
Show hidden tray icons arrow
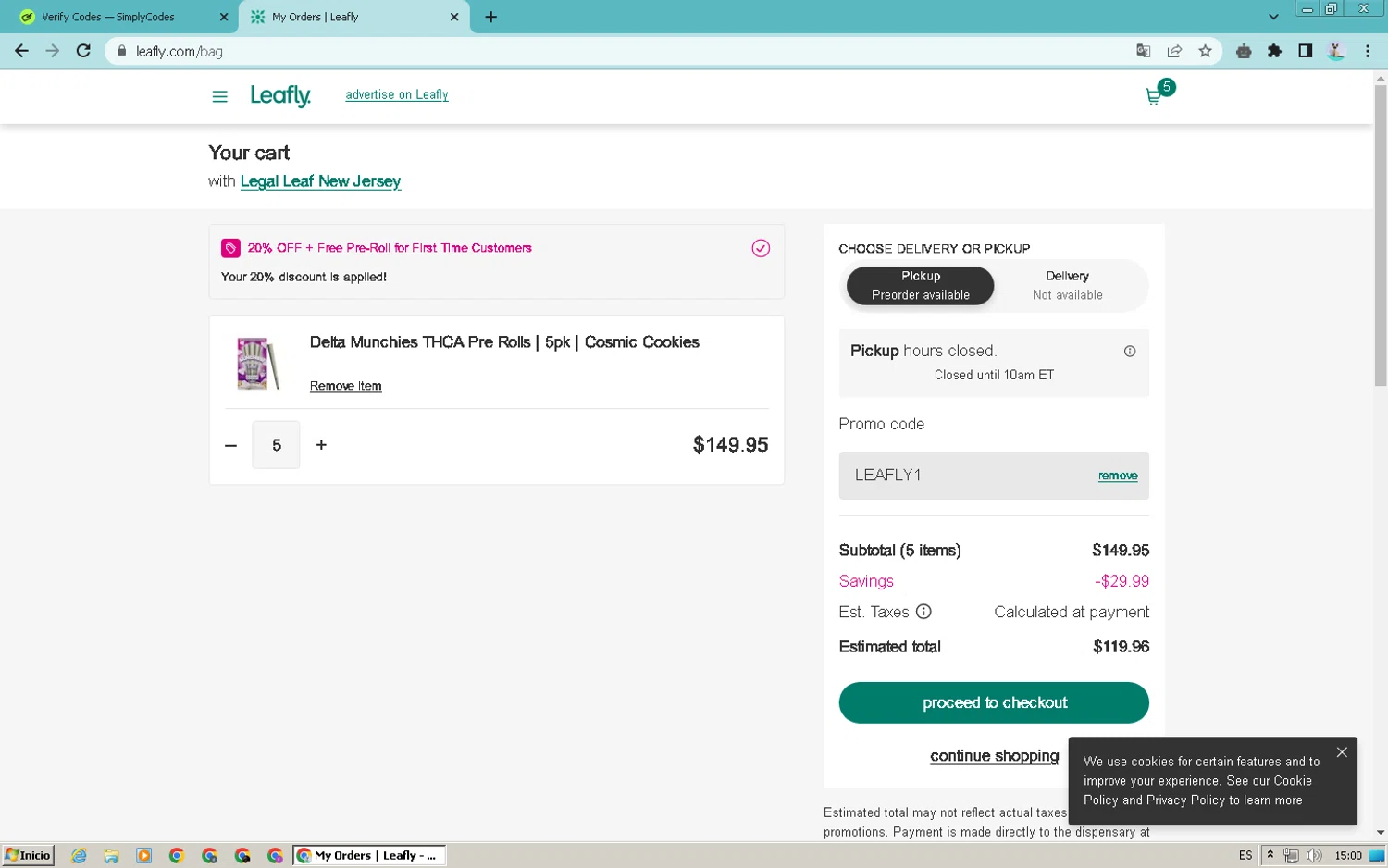[1270, 855]
